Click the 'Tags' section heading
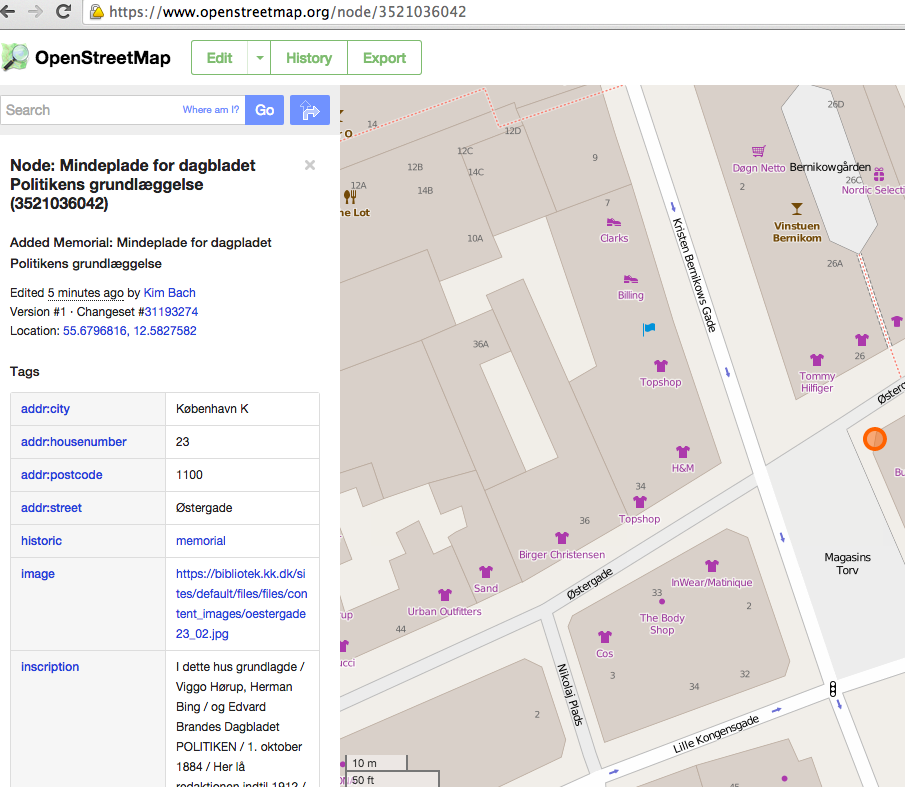Viewport: 905px width, 787px height. coord(25,372)
